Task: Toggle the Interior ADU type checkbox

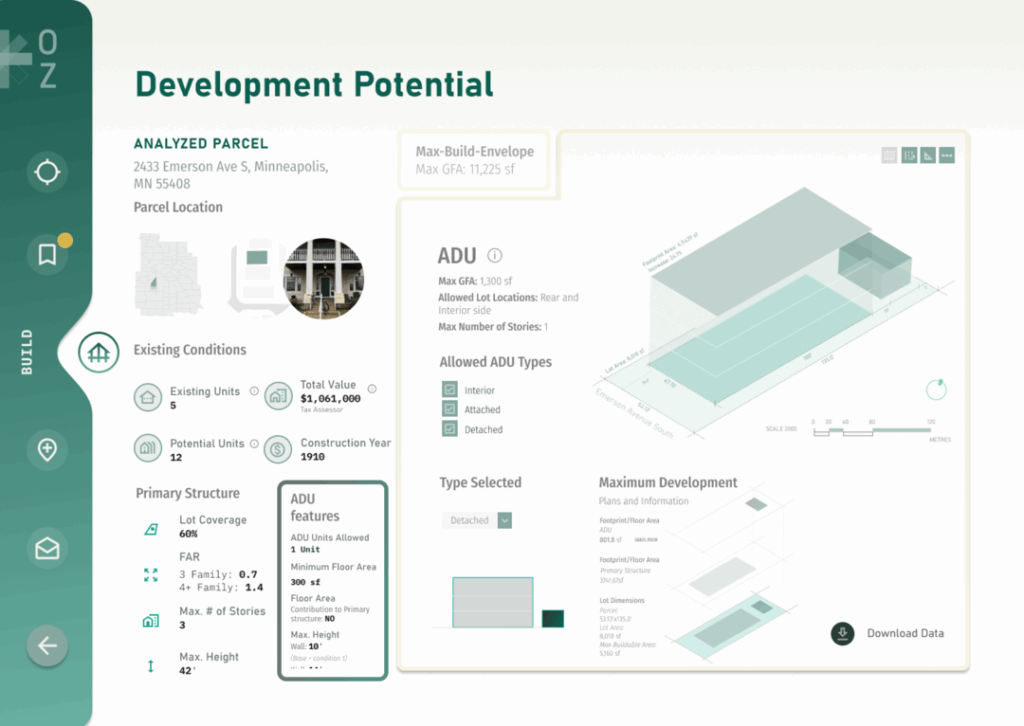Action: (449, 390)
